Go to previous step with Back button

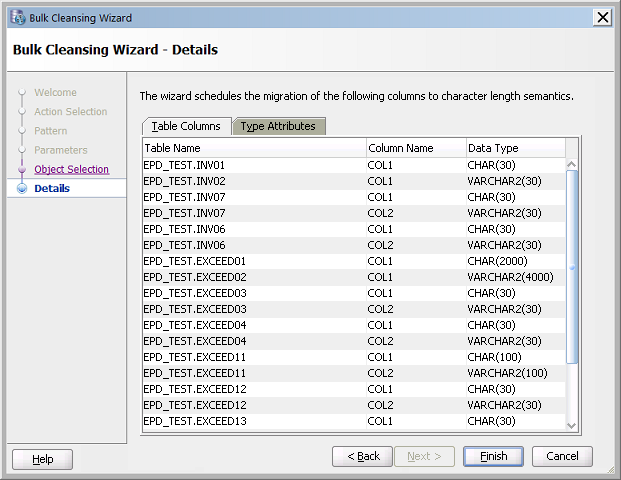[x=362, y=456]
